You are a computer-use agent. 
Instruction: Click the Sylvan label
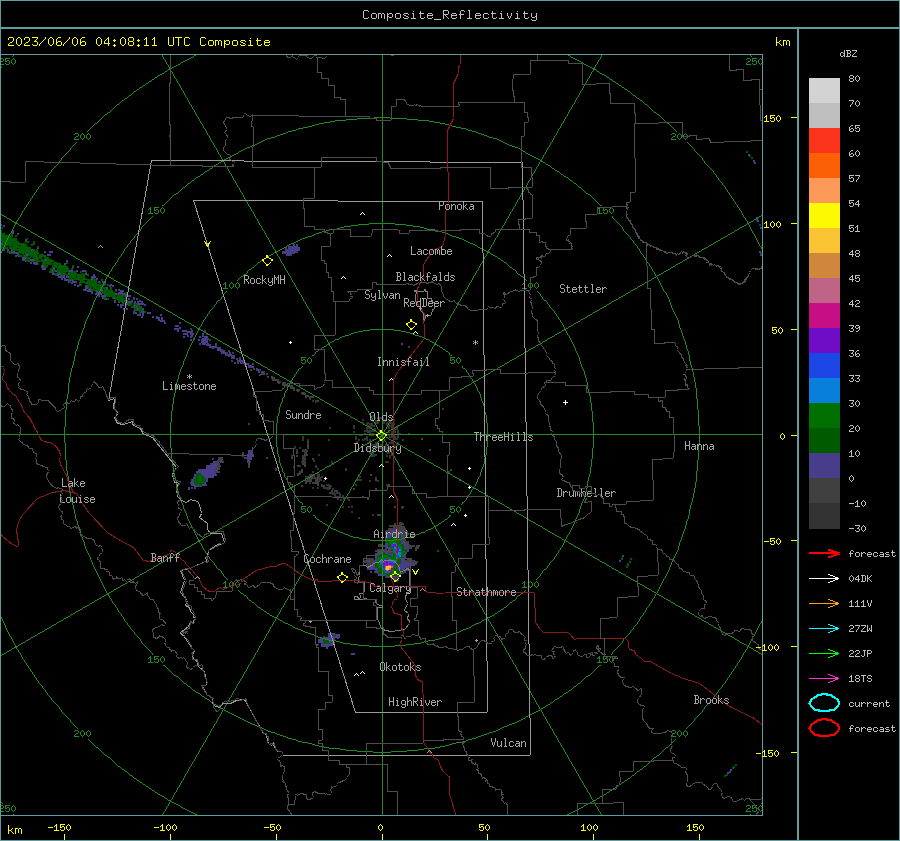click(x=382, y=295)
